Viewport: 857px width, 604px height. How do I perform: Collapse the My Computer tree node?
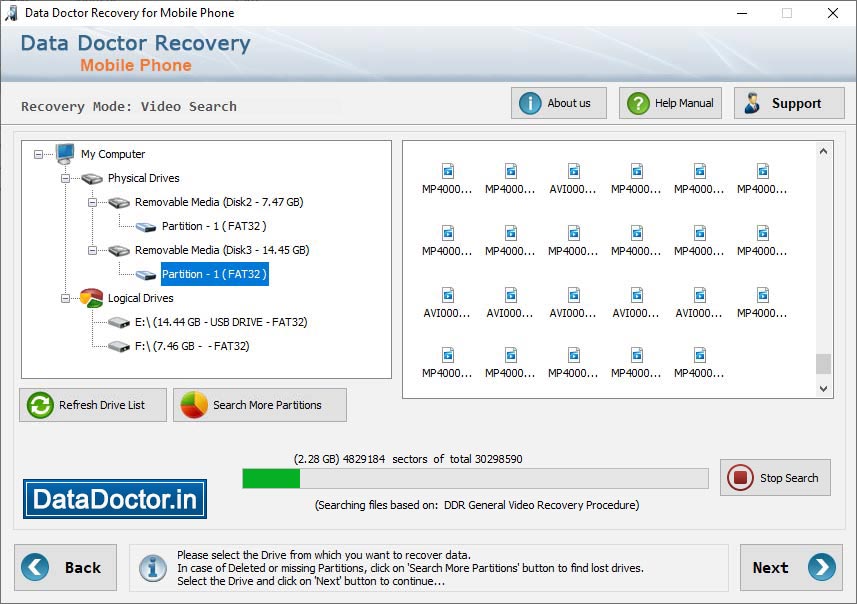coord(36,154)
